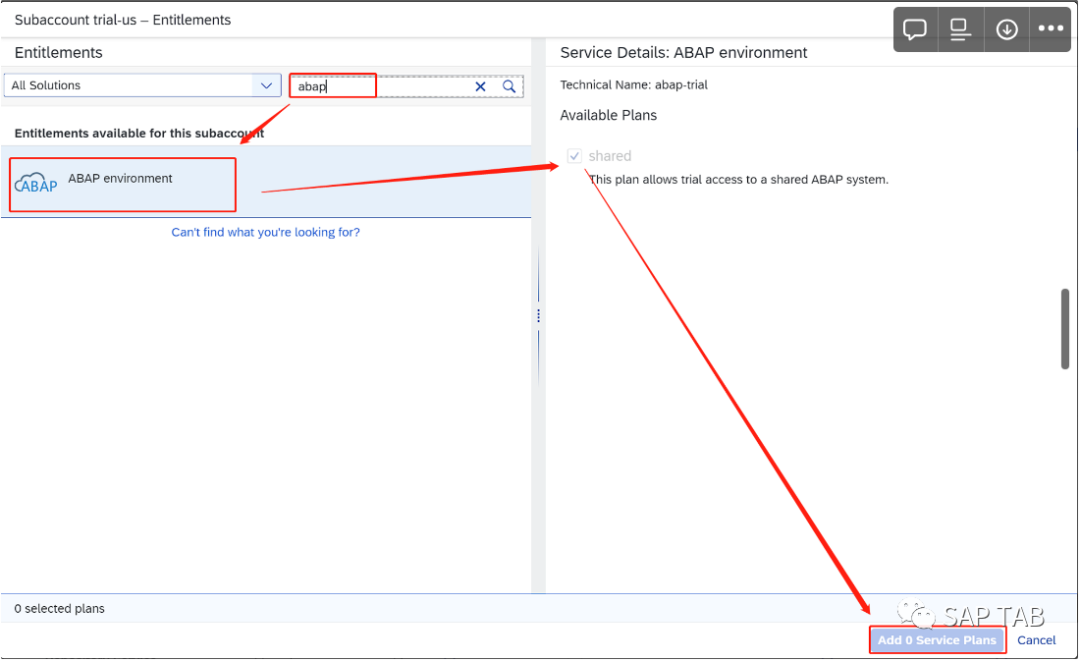This screenshot has width=1080, height=661.
Task: Click the pane splitter grip handle
Action: 538,316
